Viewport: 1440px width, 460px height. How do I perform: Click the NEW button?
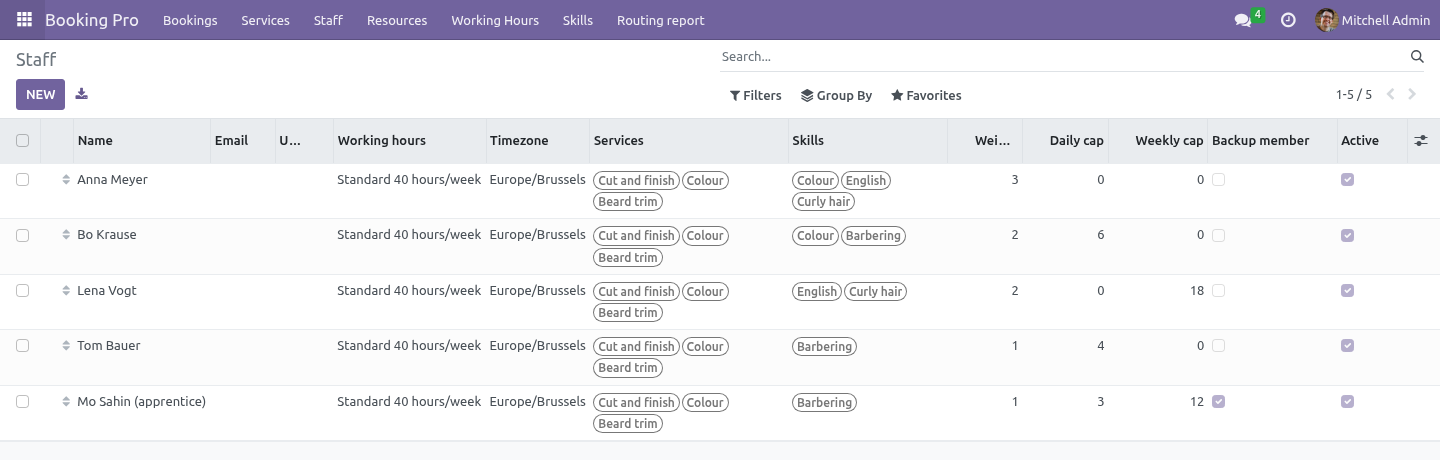pyautogui.click(x=41, y=95)
